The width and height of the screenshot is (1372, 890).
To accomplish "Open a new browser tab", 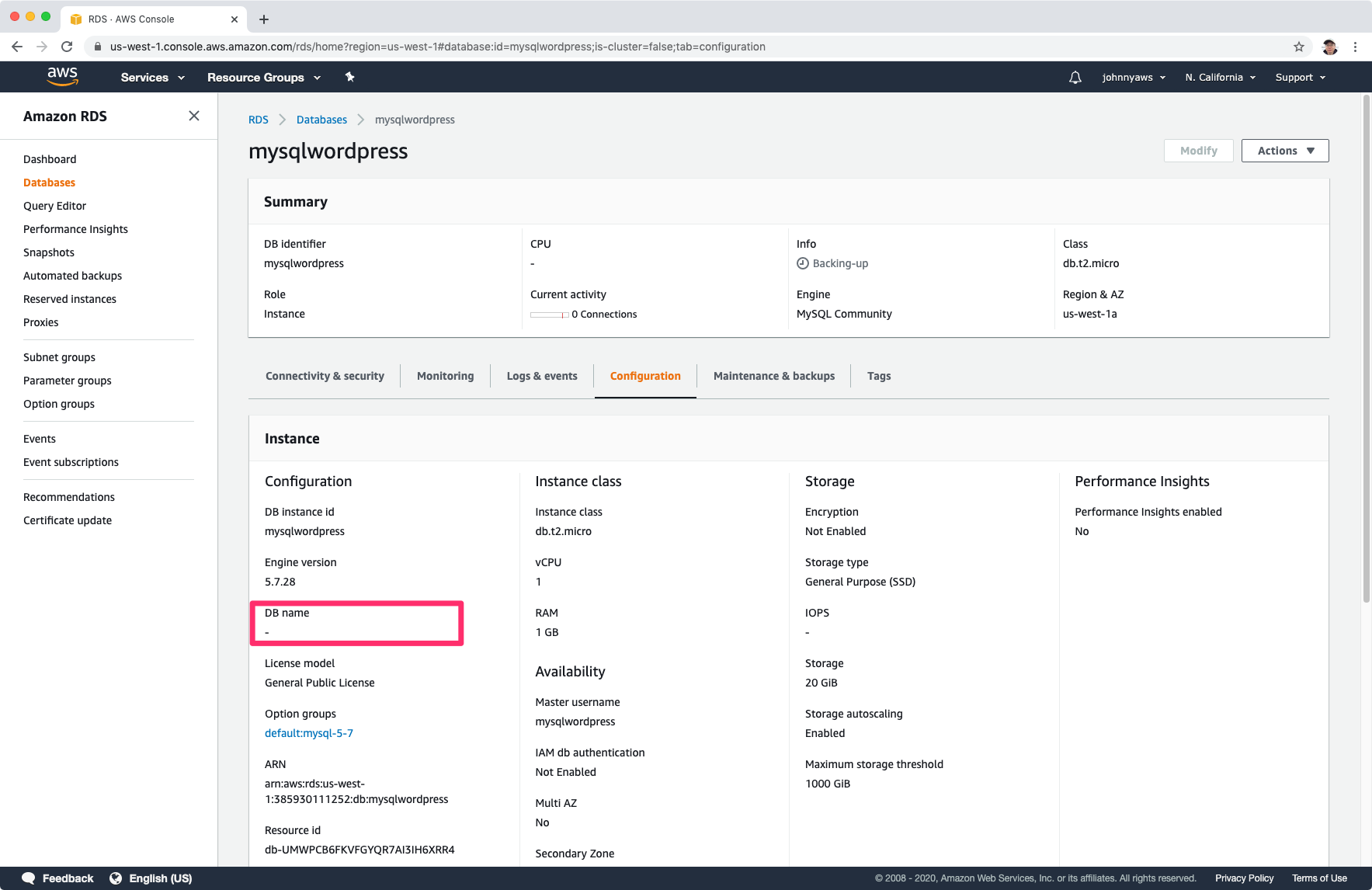I will tap(264, 19).
